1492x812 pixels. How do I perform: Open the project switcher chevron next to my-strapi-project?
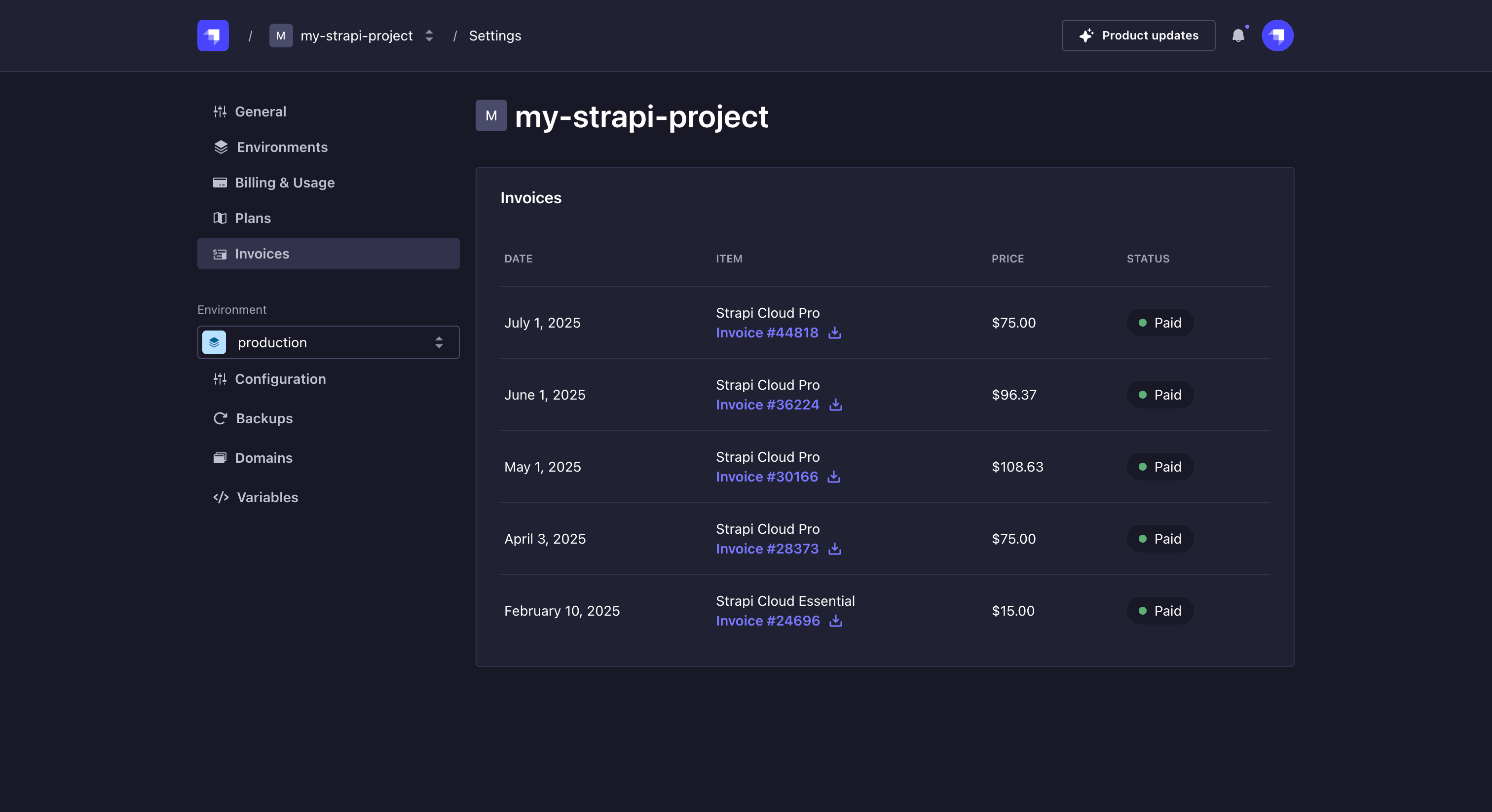[429, 36]
